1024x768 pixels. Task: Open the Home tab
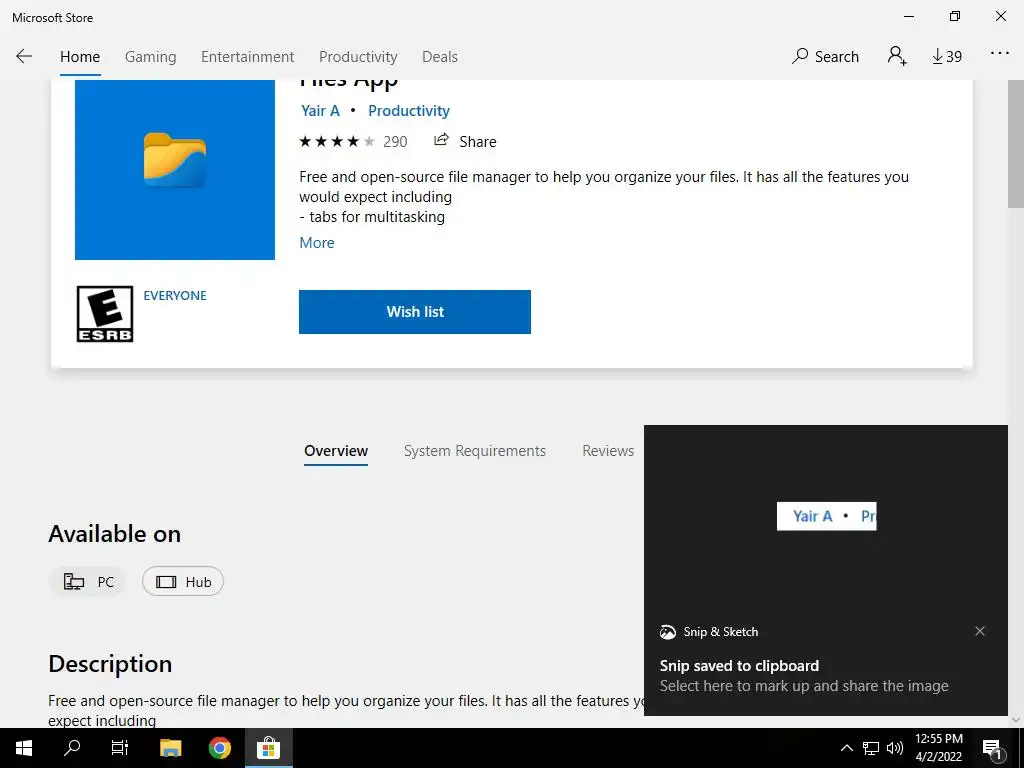pos(80,57)
